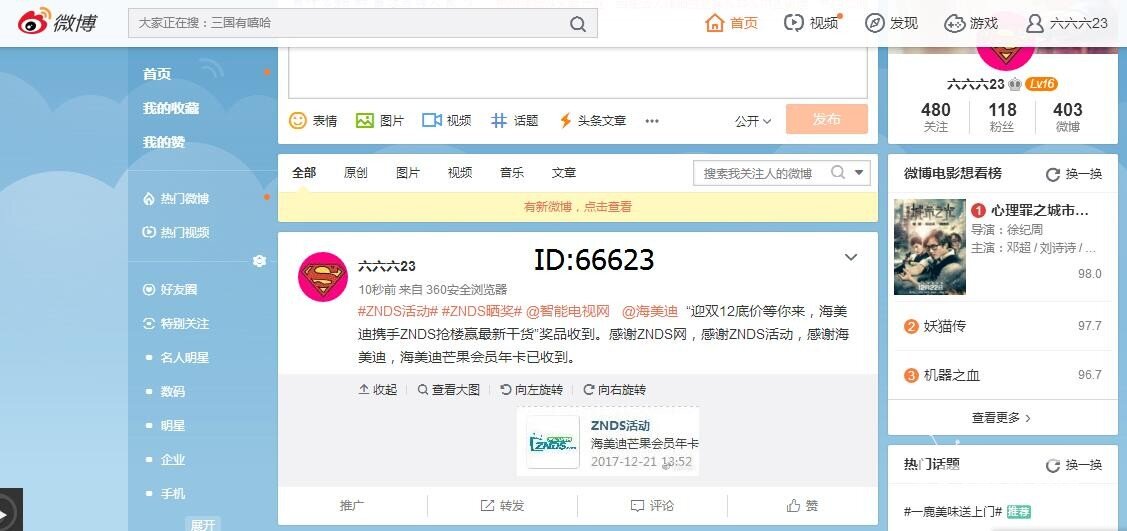Click 查看更多 in movie ranking
Image resolution: width=1127 pixels, height=531 pixels.
click(1001, 417)
